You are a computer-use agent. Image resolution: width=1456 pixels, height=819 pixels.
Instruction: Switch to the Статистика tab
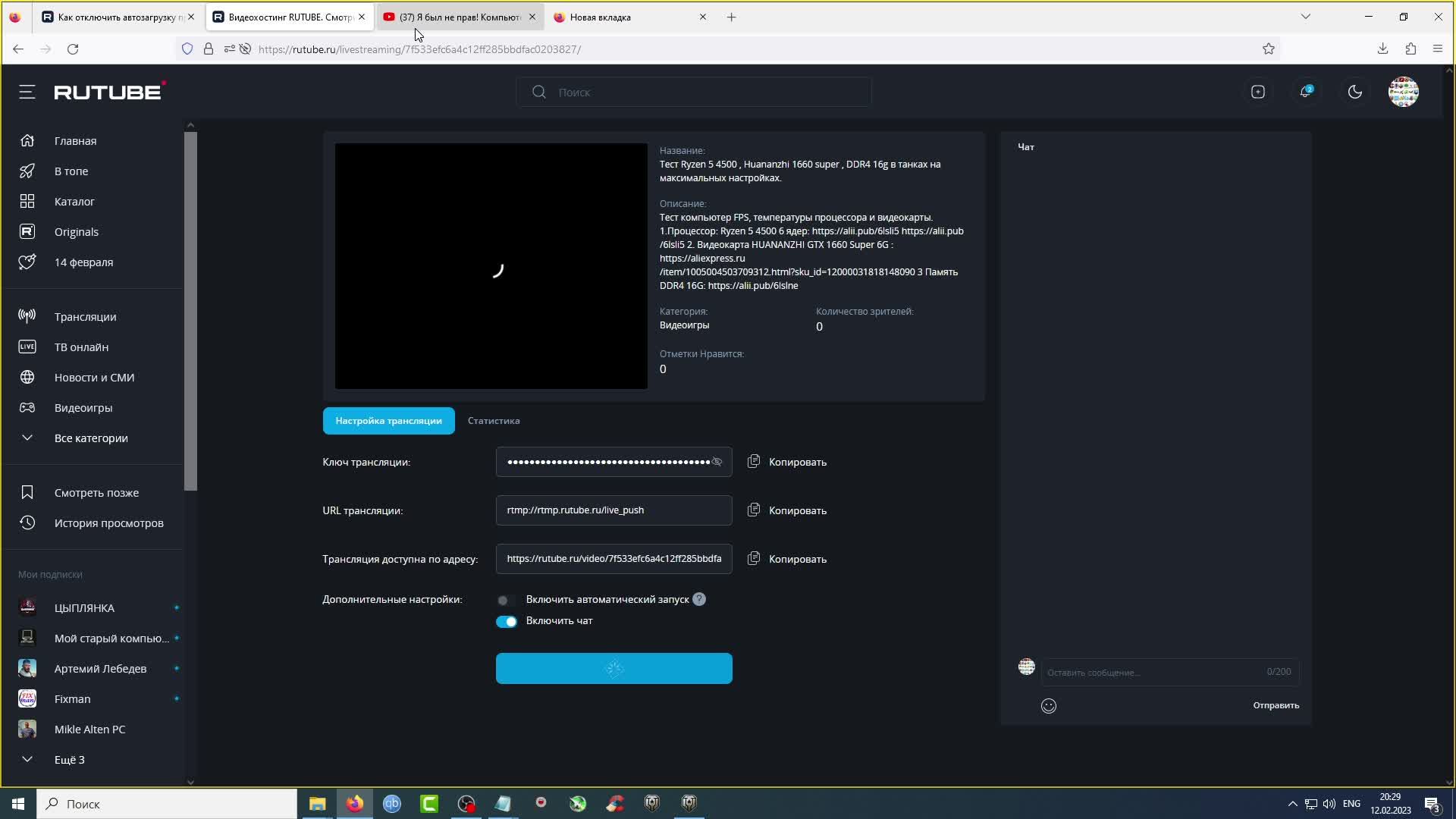coord(494,421)
